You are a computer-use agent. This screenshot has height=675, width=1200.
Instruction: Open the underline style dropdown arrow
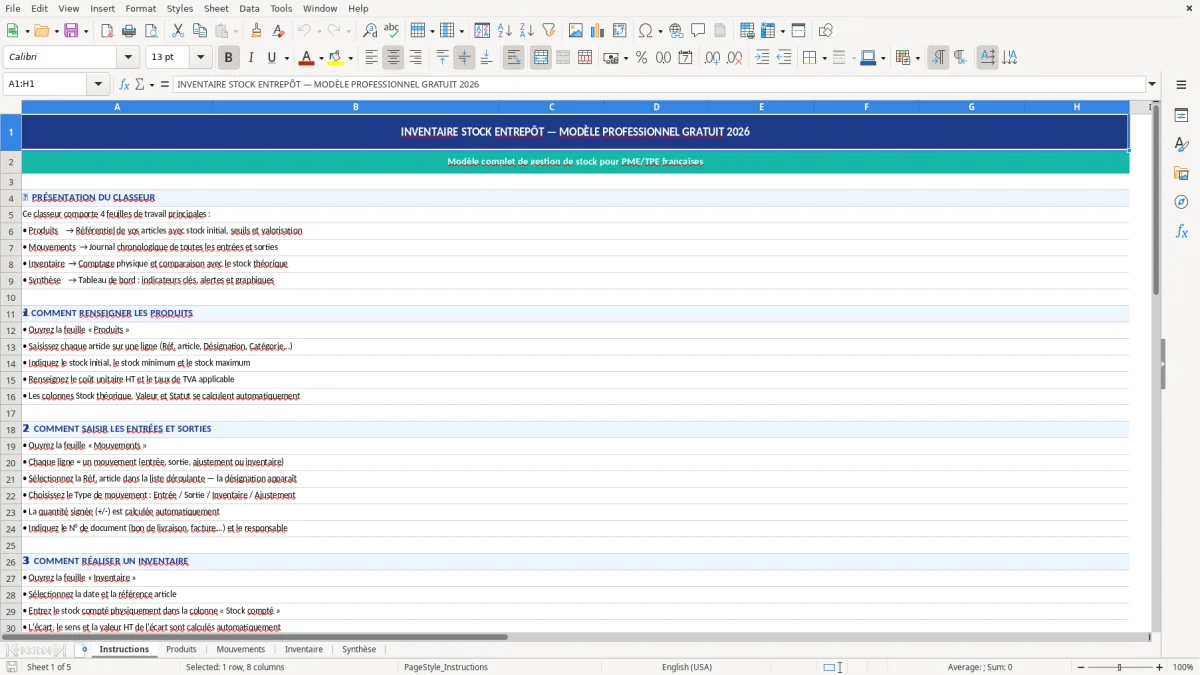pos(286,58)
